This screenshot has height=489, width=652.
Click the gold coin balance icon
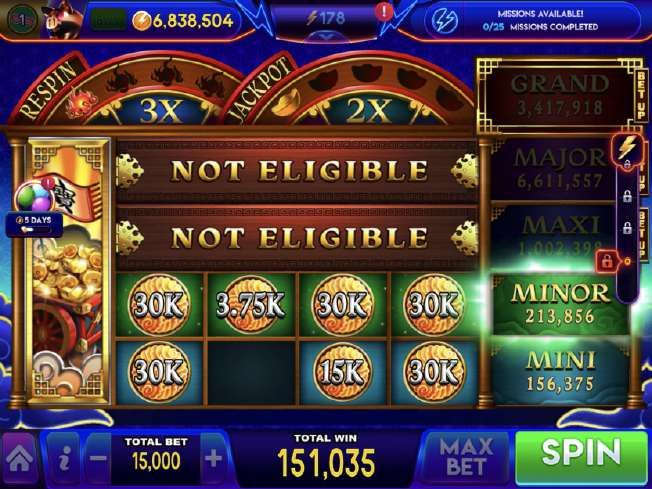tap(141, 21)
